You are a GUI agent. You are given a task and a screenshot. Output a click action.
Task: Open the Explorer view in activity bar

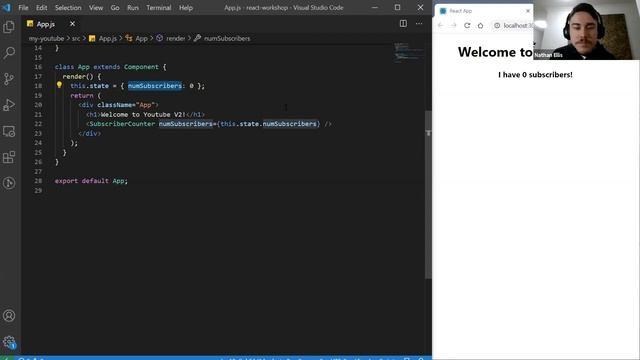9,27
